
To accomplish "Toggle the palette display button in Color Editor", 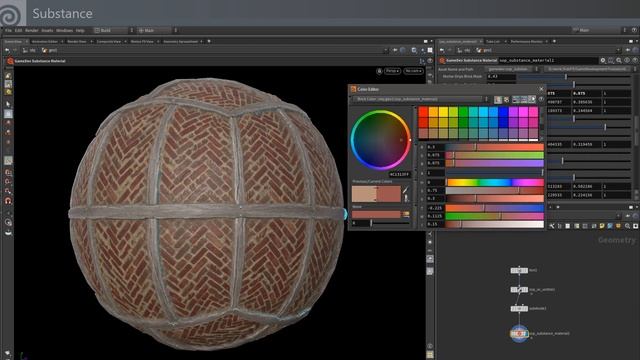I will pos(498,99).
